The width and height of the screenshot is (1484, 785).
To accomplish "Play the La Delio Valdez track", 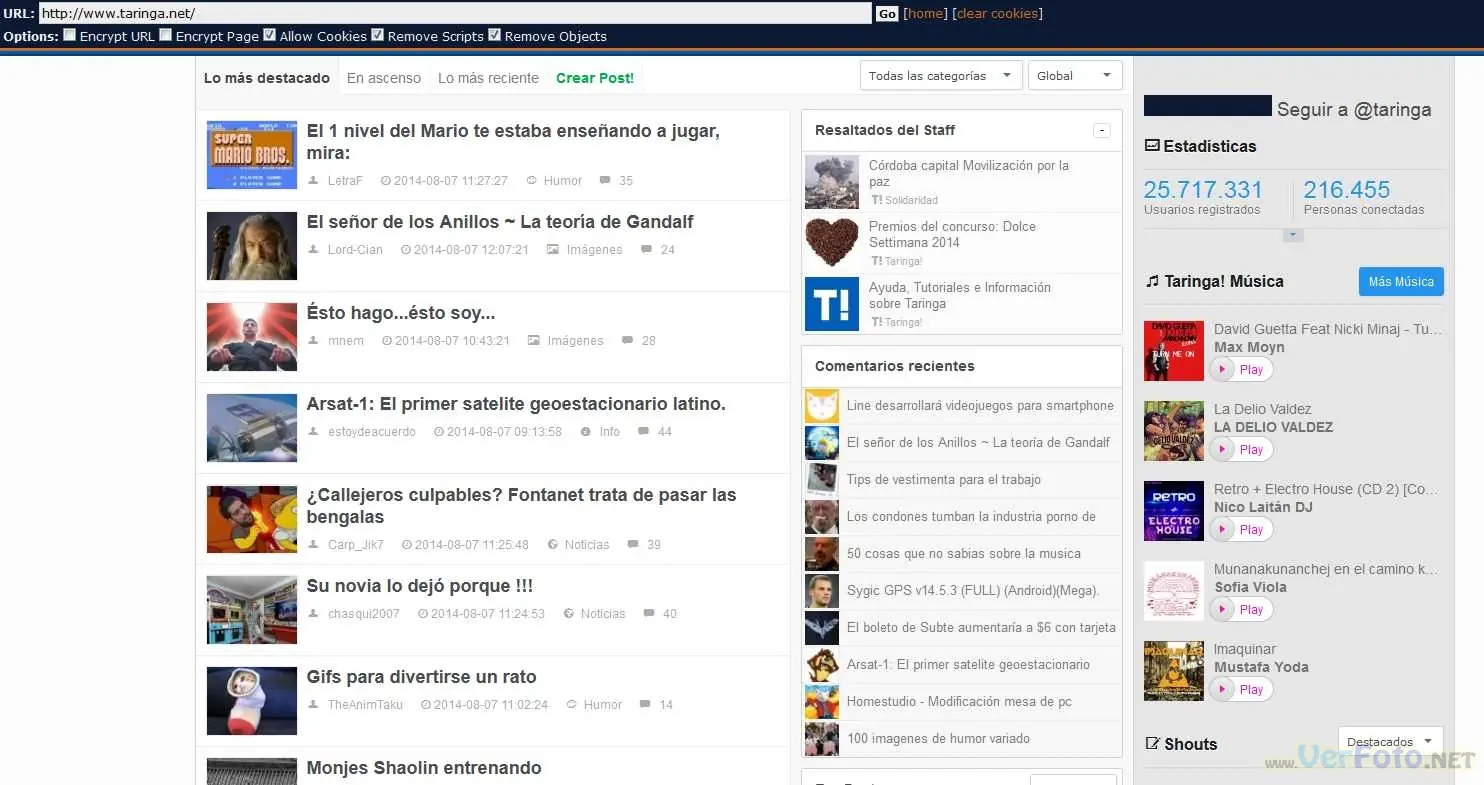I will [1241, 450].
